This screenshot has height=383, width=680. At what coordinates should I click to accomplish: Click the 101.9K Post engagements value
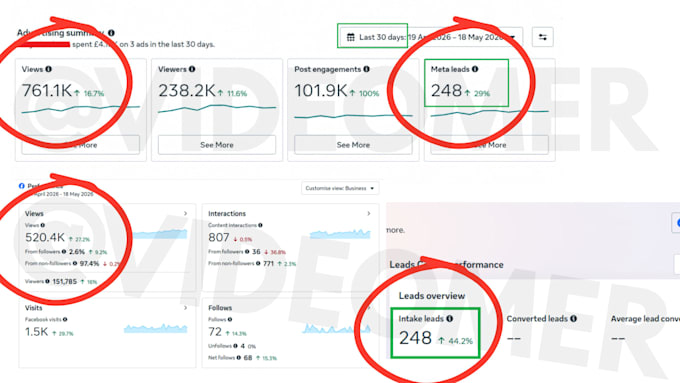coord(320,91)
